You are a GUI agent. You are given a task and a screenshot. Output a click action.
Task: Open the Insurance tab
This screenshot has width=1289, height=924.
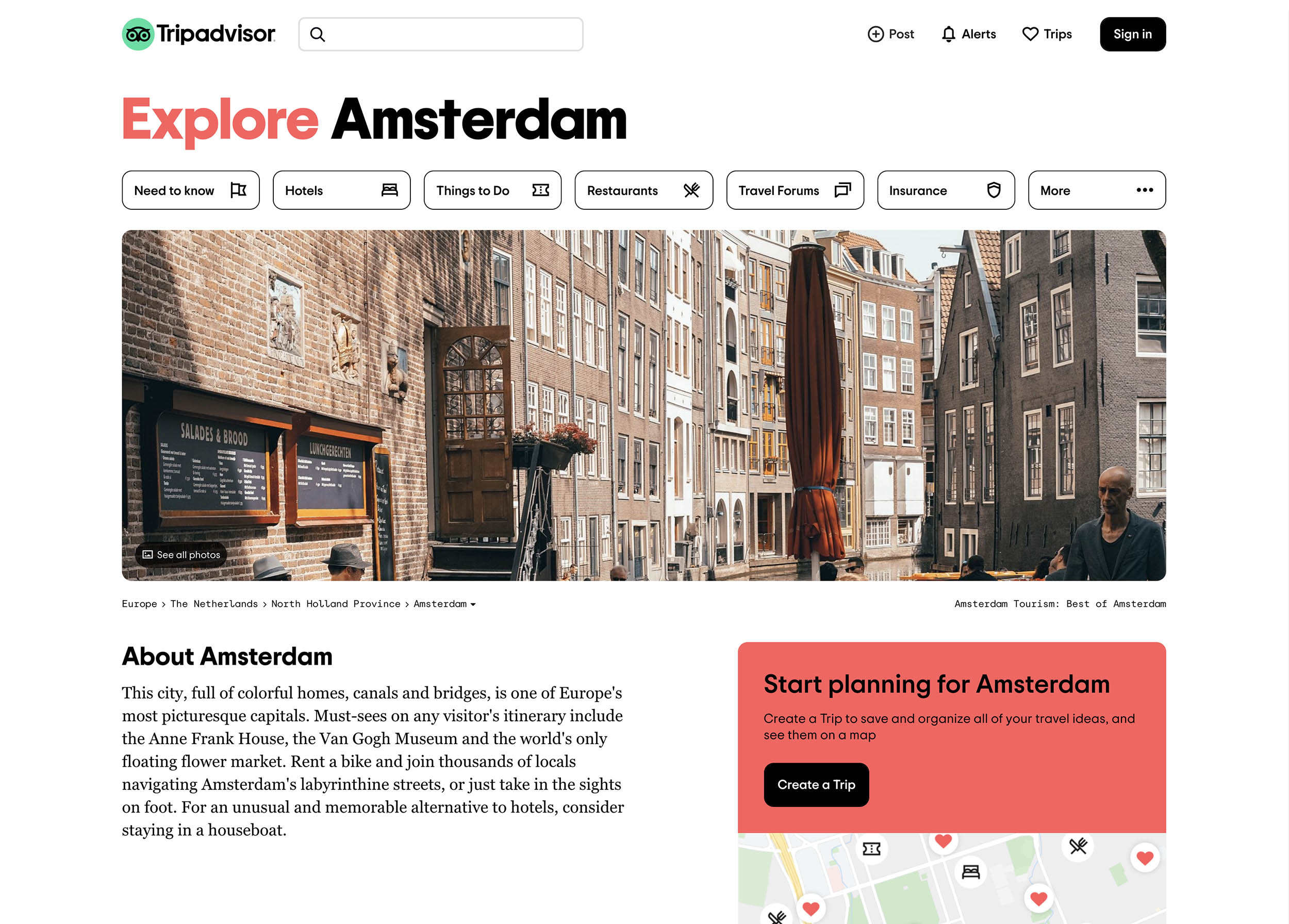click(x=946, y=190)
